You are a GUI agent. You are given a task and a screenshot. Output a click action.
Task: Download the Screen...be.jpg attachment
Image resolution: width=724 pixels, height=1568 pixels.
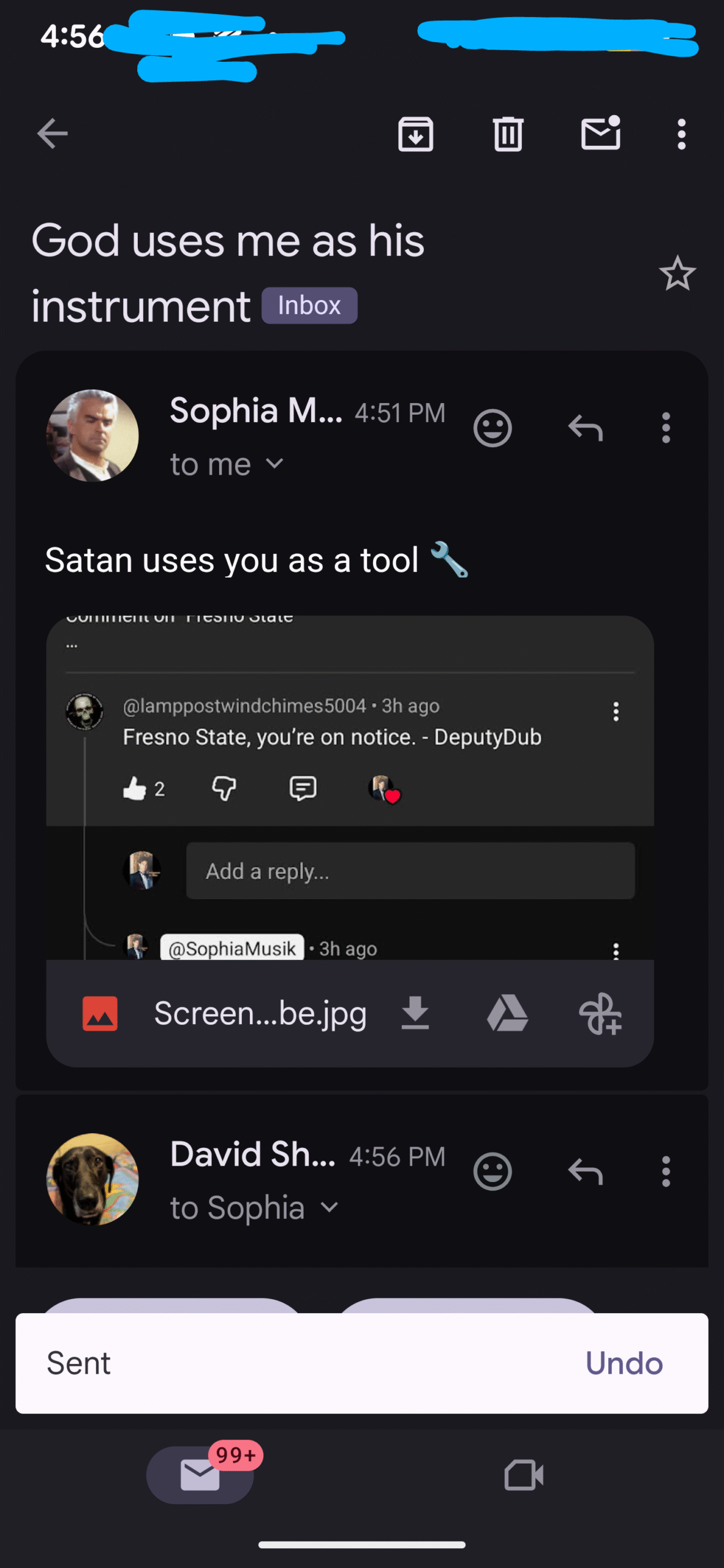pyautogui.click(x=415, y=1013)
